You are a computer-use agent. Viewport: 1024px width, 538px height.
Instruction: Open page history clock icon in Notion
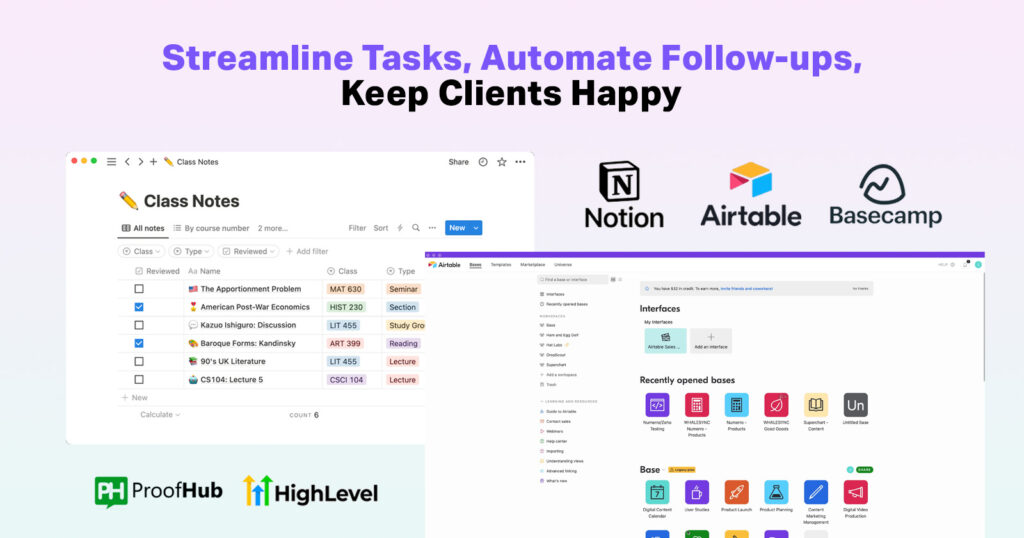pyautogui.click(x=483, y=162)
